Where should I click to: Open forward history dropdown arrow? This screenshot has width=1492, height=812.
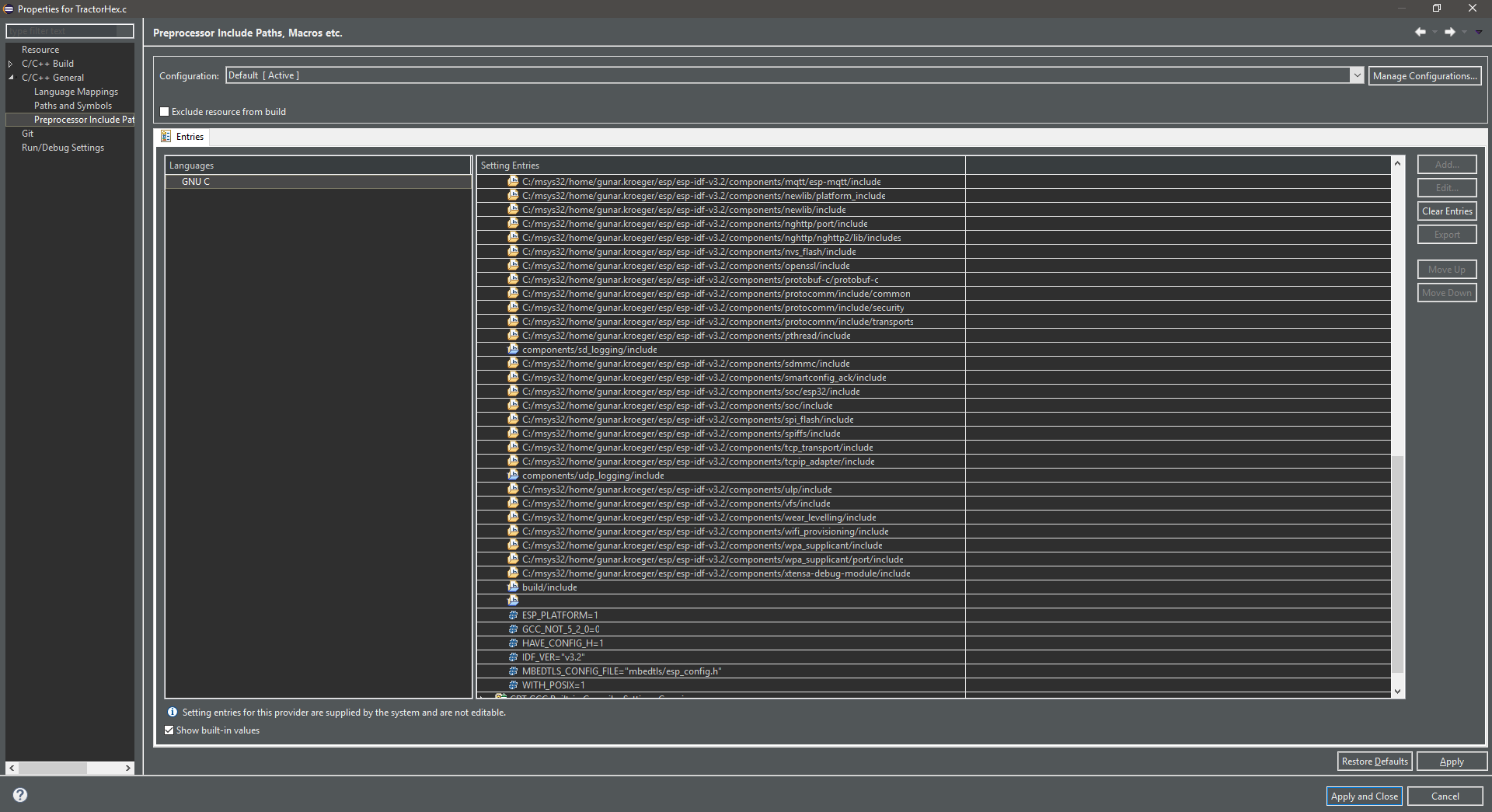click(1464, 33)
